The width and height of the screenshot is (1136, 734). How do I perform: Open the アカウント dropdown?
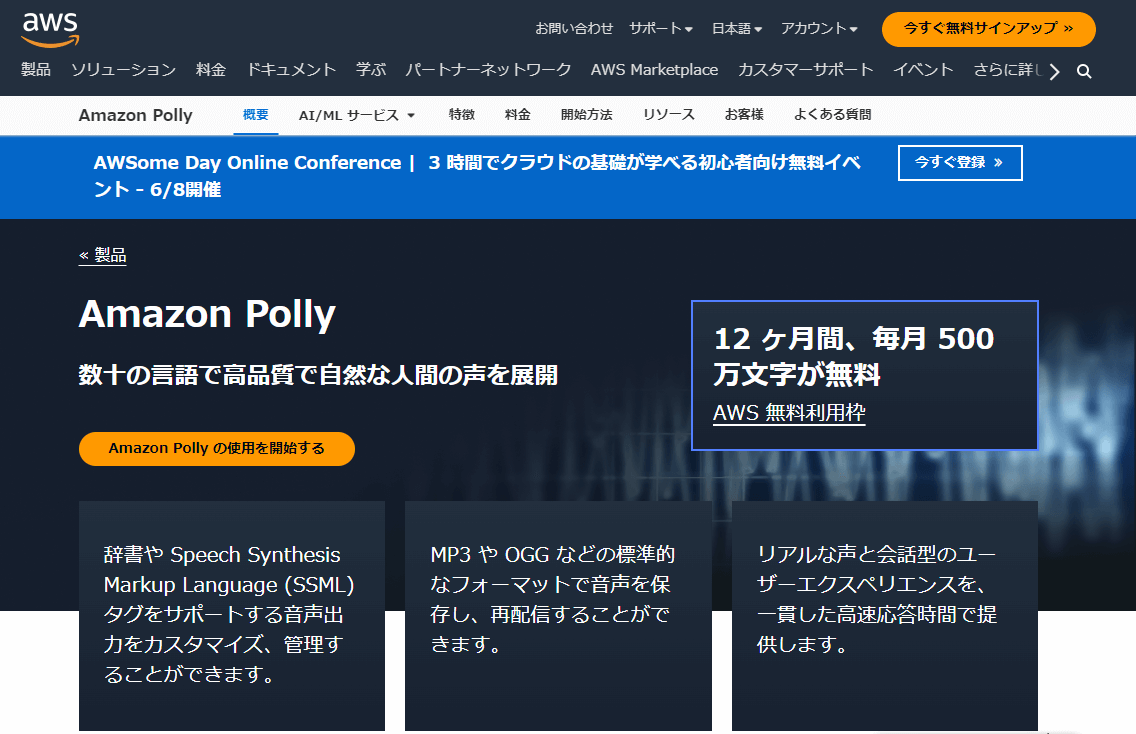click(x=819, y=28)
